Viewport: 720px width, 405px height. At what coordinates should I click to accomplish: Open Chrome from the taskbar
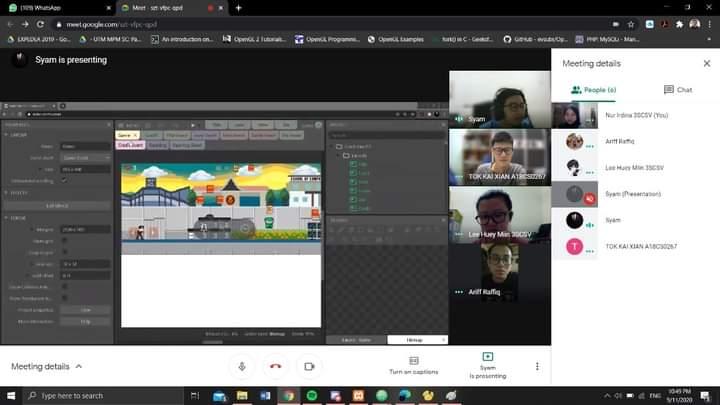coord(288,396)
